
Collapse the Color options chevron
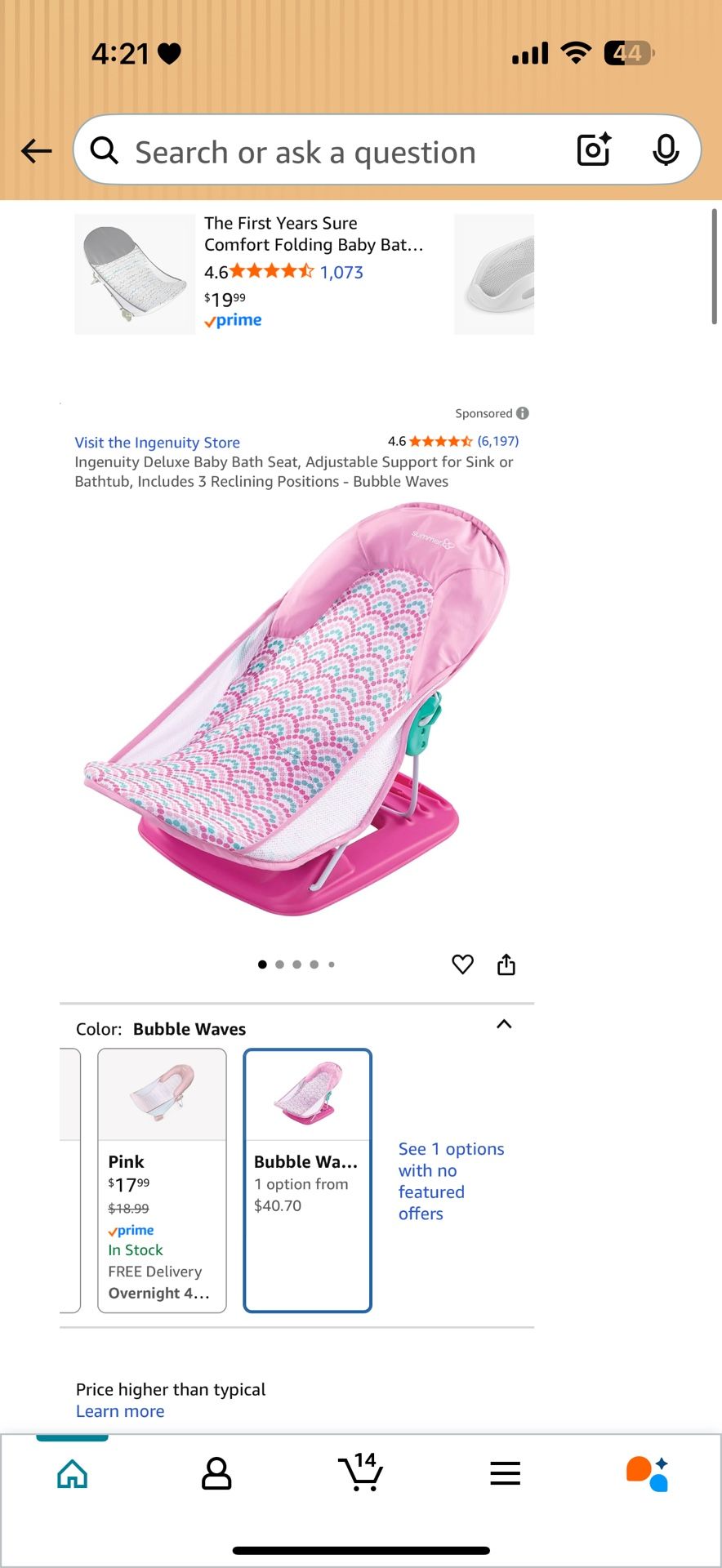click(504, 1024)
